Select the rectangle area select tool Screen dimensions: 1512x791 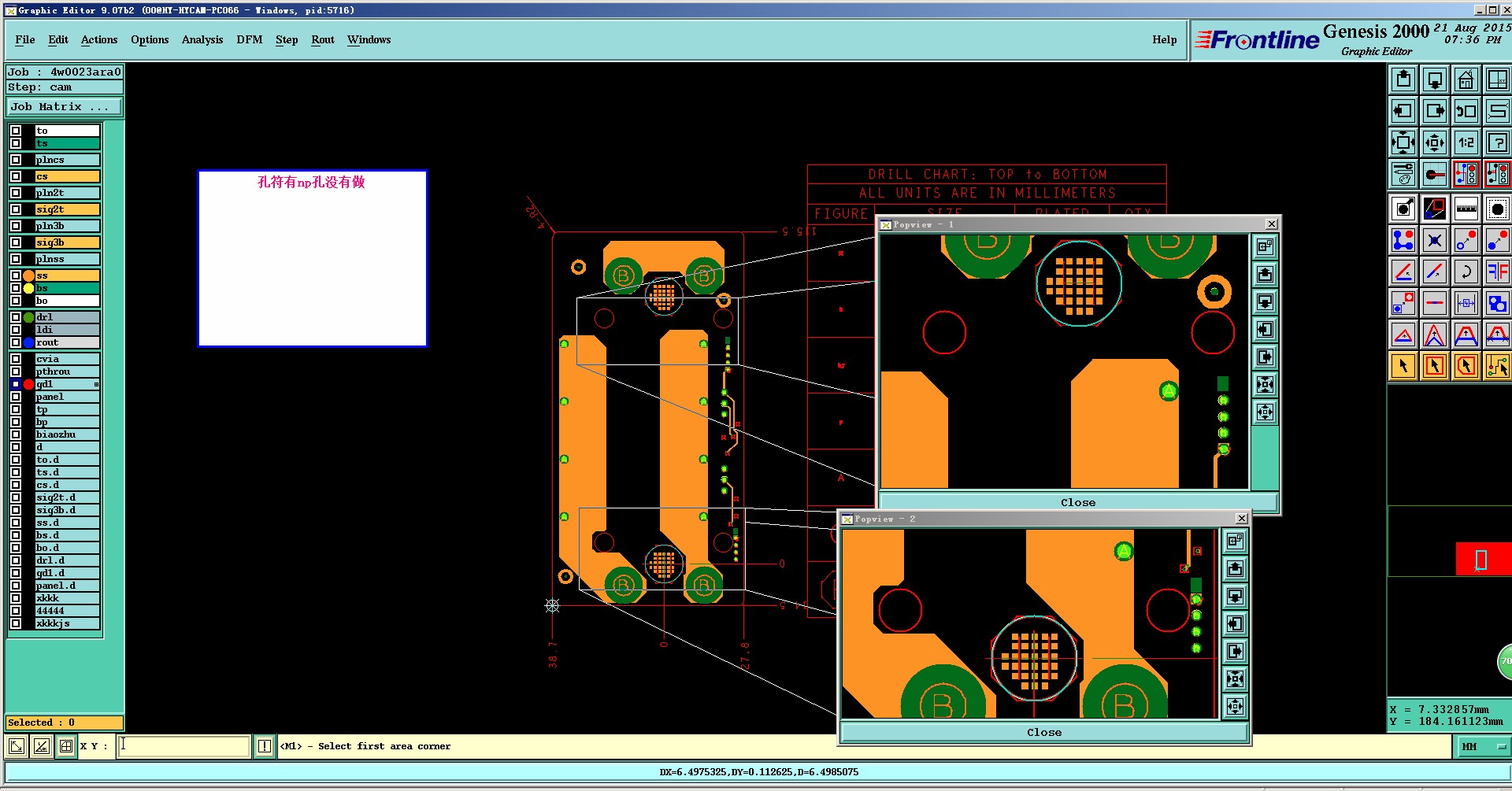[1435, 366]
